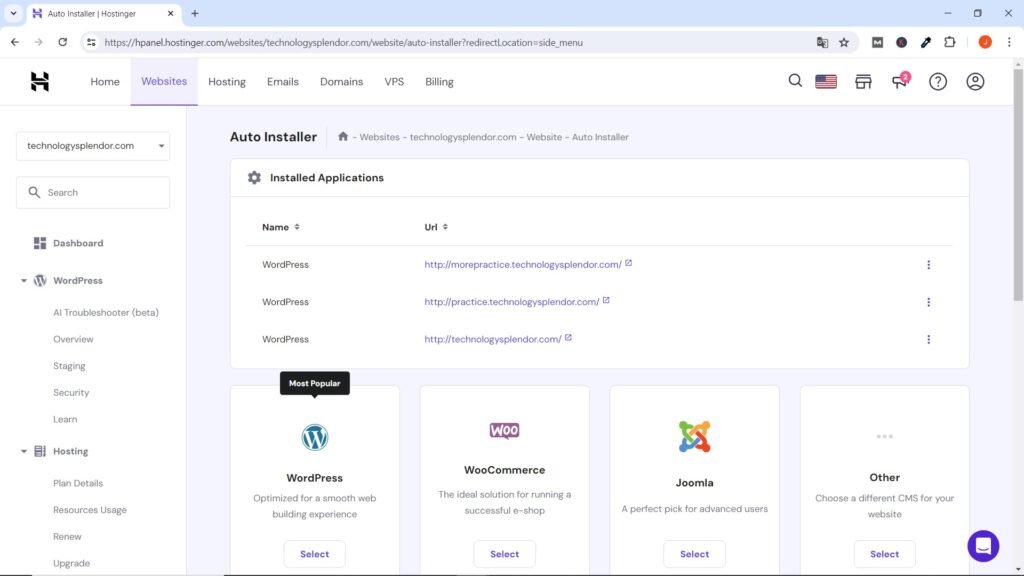The height and width of the screenshot is (576, 1024).
Task: Click the Hostinger logo
Action: pyautogui.click(x=39, y=81)
